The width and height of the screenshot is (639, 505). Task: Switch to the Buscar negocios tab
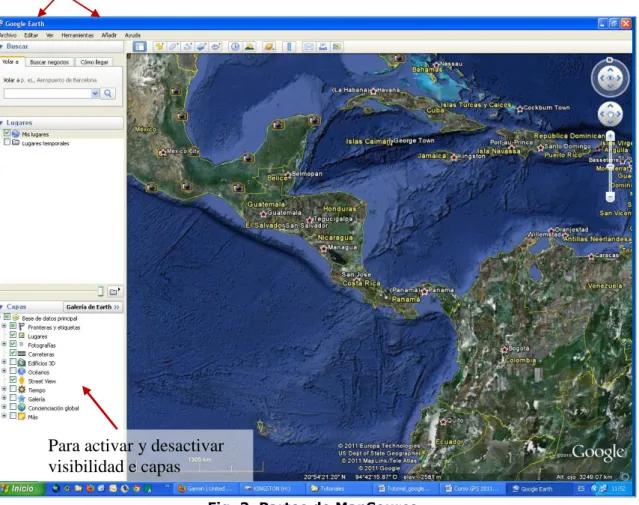click(49, 62)
